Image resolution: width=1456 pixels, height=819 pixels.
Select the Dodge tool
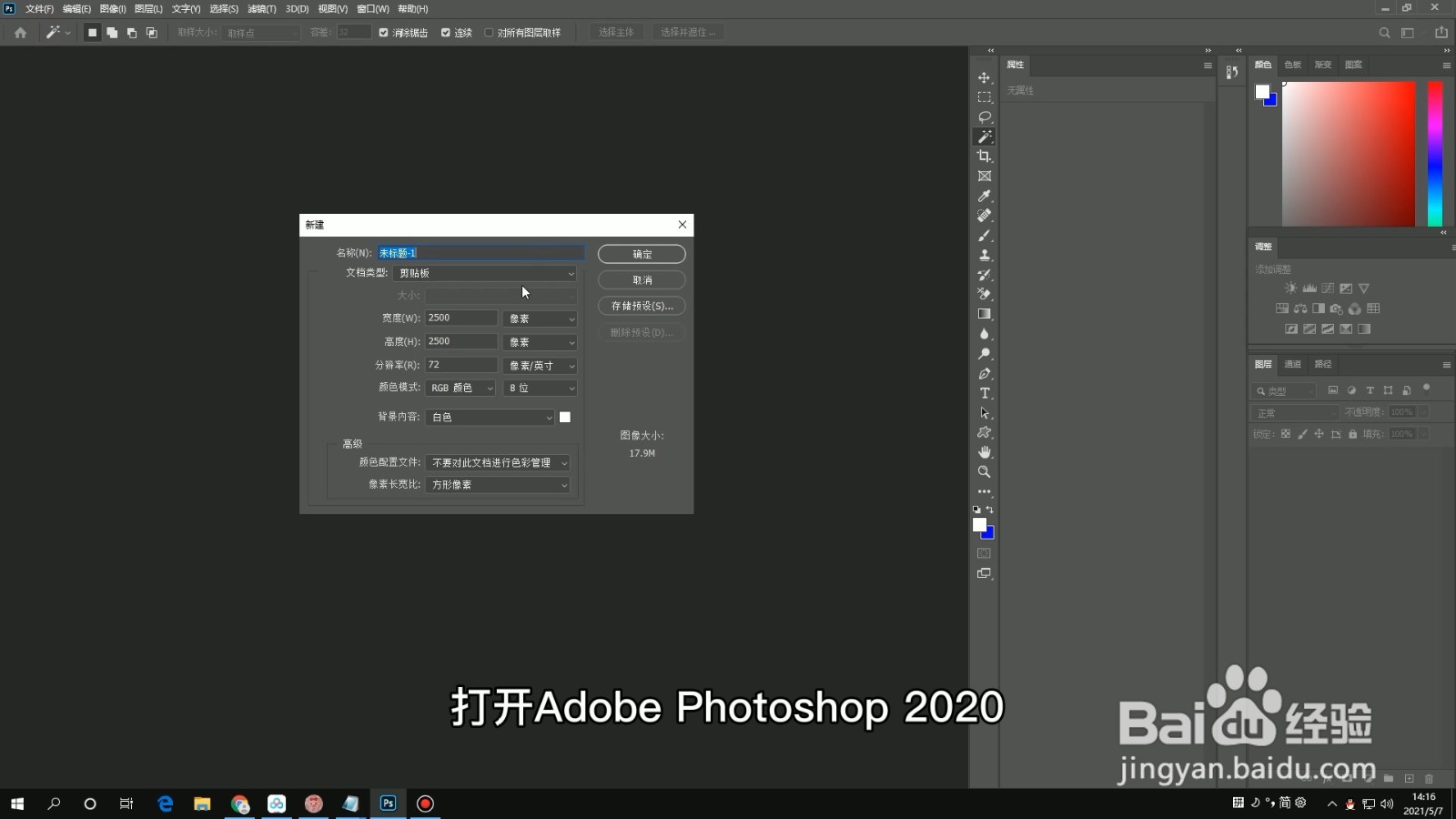(984, 354)
